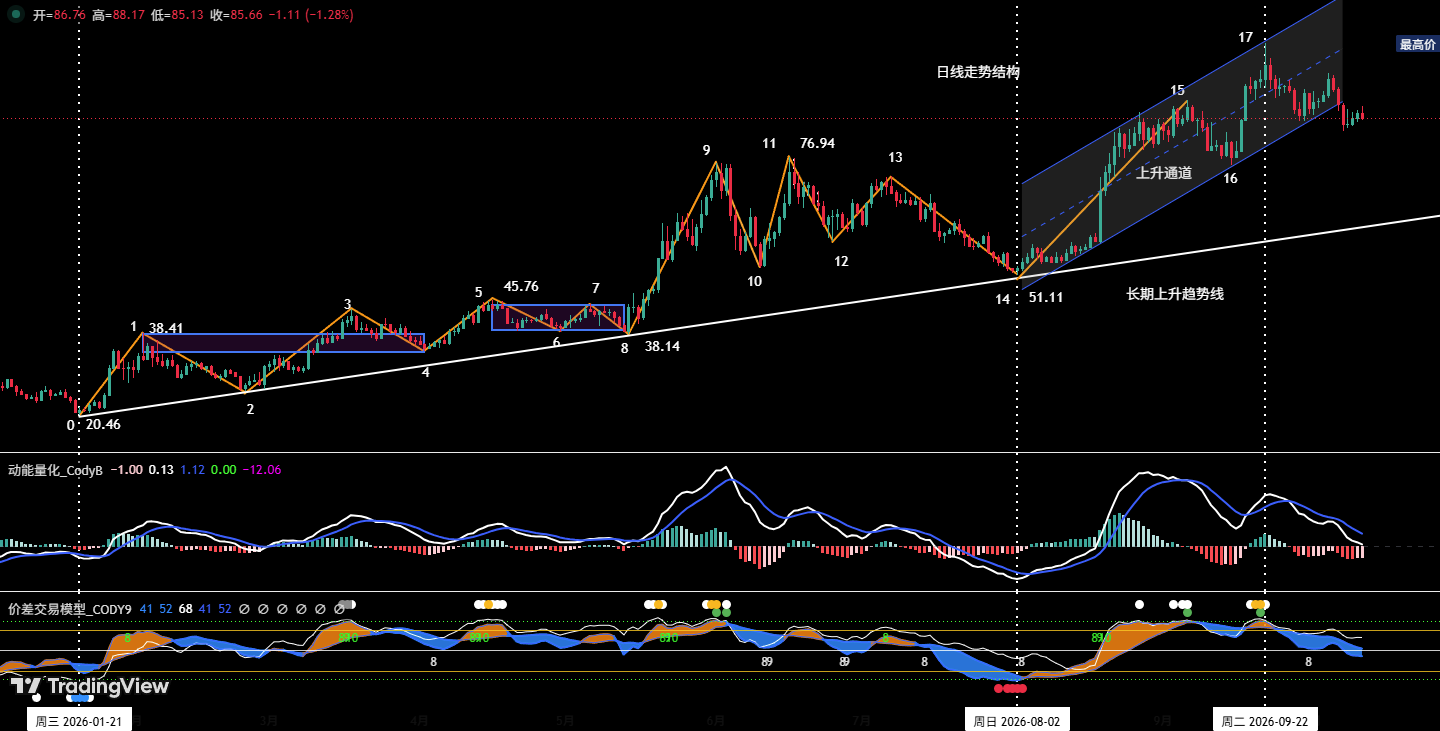
Task: Select the 动能量化_CodyB indicator title
Action: [x=55, y=470]
